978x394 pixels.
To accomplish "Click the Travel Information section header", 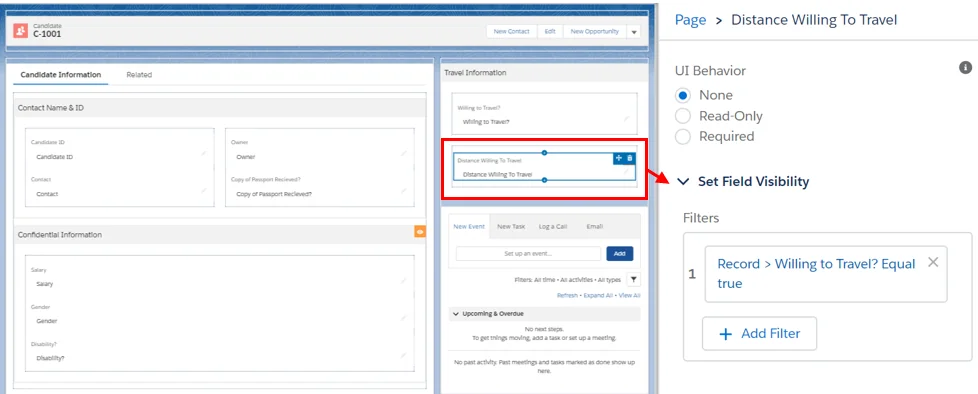I will [545, 73].
